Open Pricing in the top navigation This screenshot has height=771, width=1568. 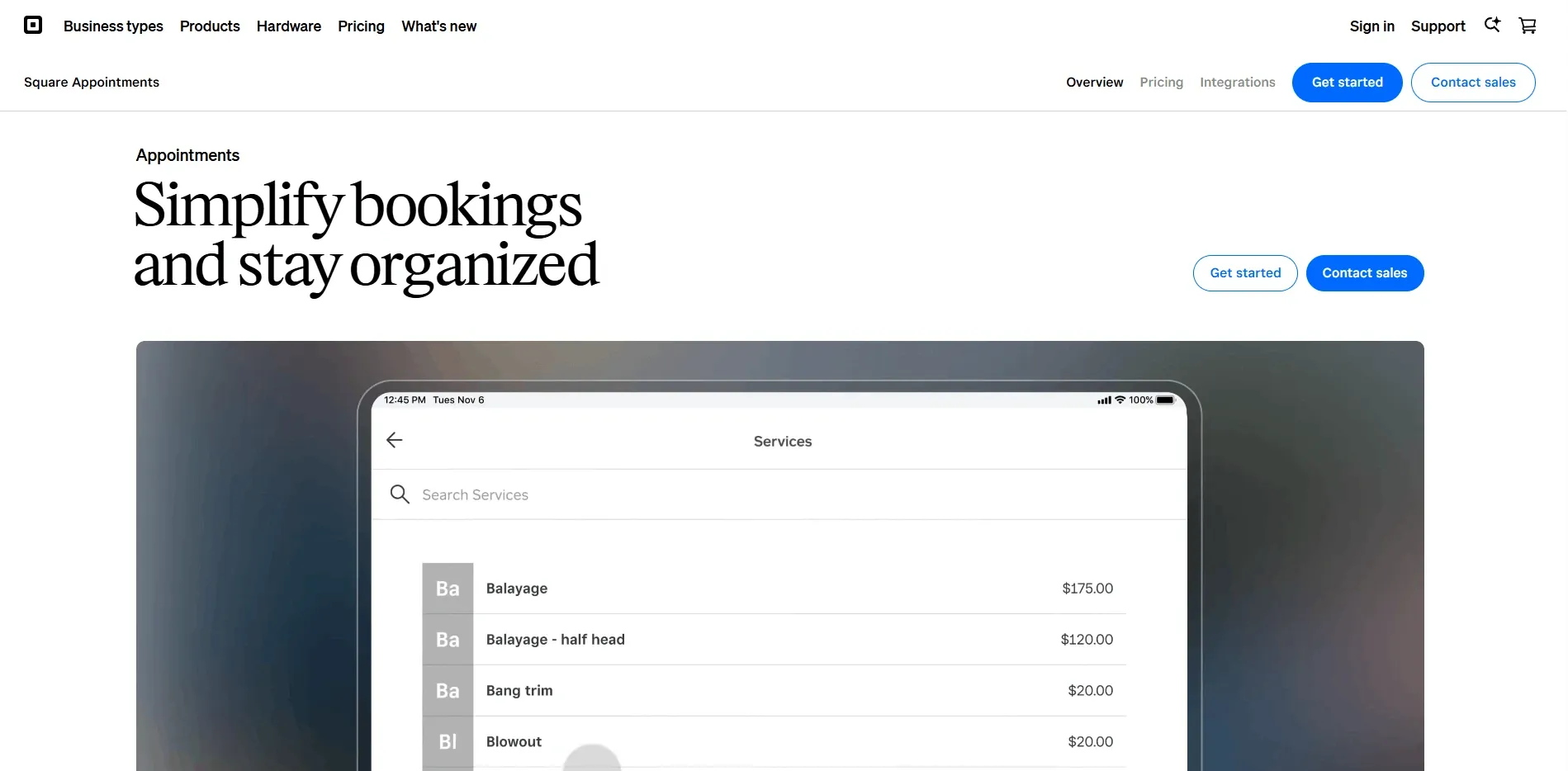tap(361, 26)
